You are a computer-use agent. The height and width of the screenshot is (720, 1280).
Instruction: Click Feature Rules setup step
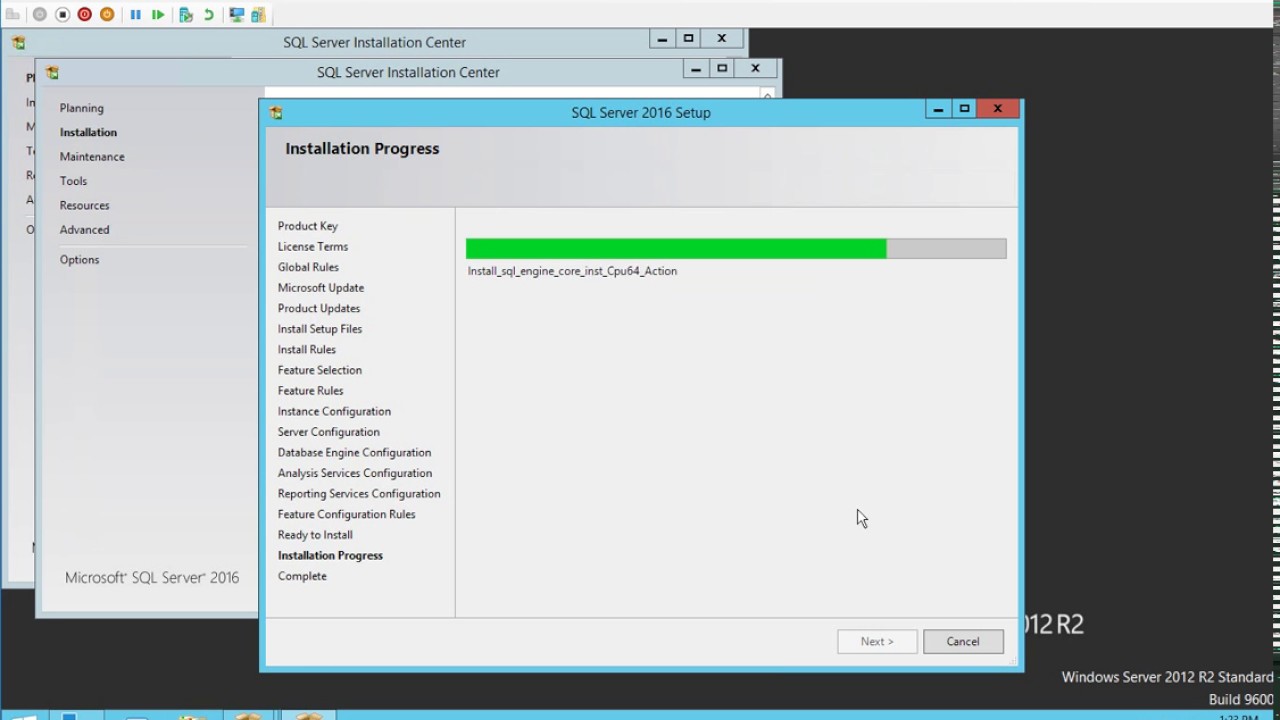click(x=310, y=391)
